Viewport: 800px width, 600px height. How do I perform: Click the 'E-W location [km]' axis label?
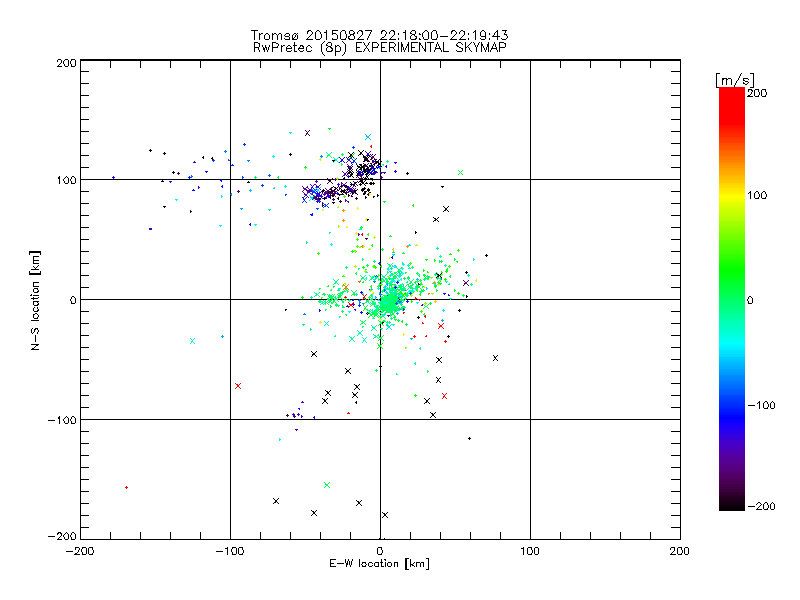click(379, 564)
